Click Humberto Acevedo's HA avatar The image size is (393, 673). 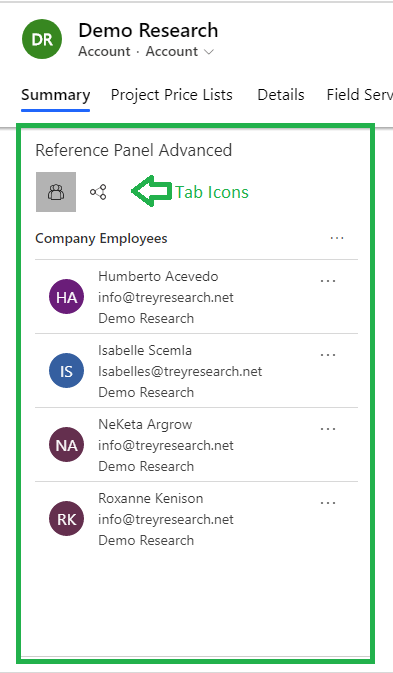pyautogui.click(x=67, y=297)
